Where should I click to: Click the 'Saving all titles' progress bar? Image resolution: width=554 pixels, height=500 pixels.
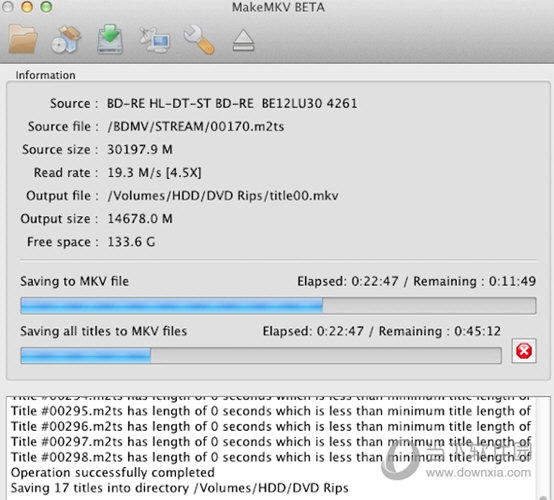[x=261, y=355]
